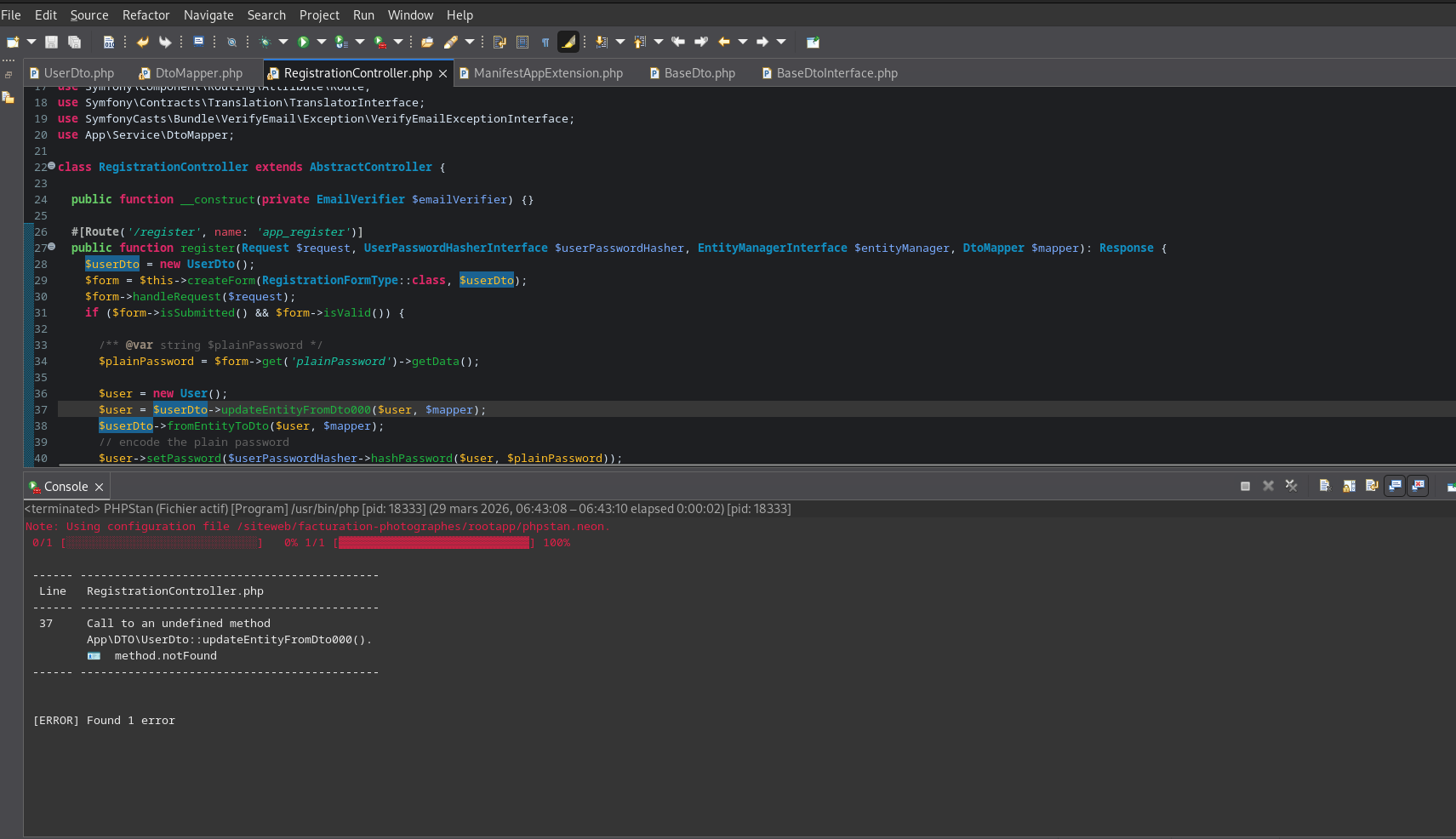Click the binary 010 file icon
This screenshot has width=1456, height=839.
(x=109, y=42)
